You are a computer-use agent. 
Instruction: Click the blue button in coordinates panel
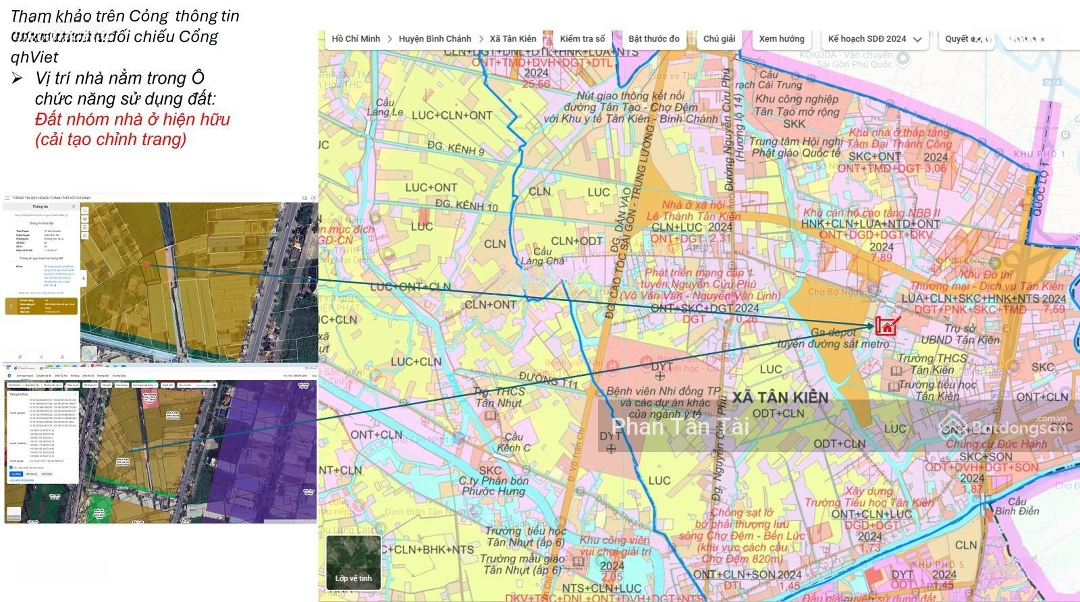click(17, 474)
